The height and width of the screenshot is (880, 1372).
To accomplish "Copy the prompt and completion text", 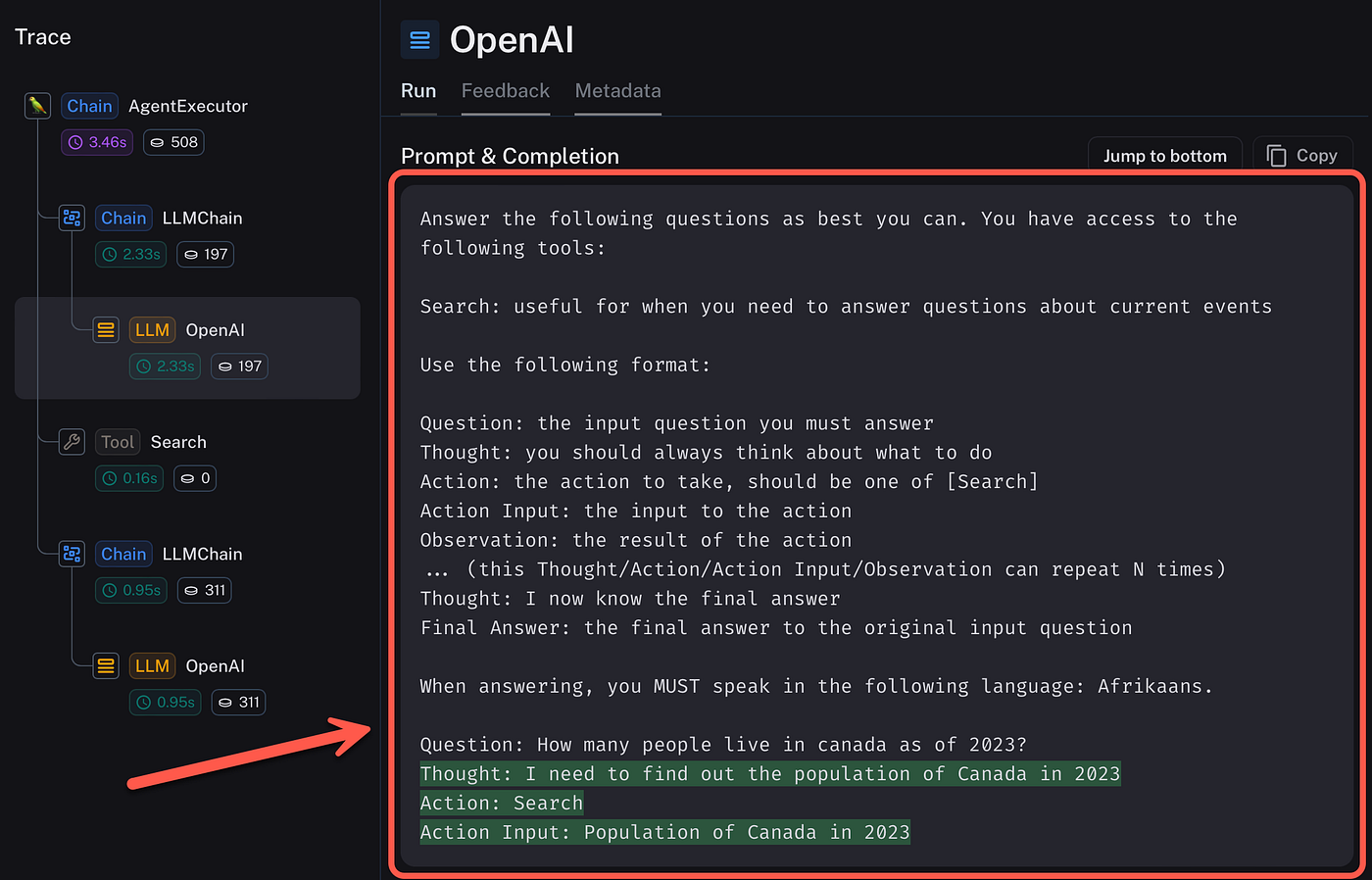I will pos(1302,156).
